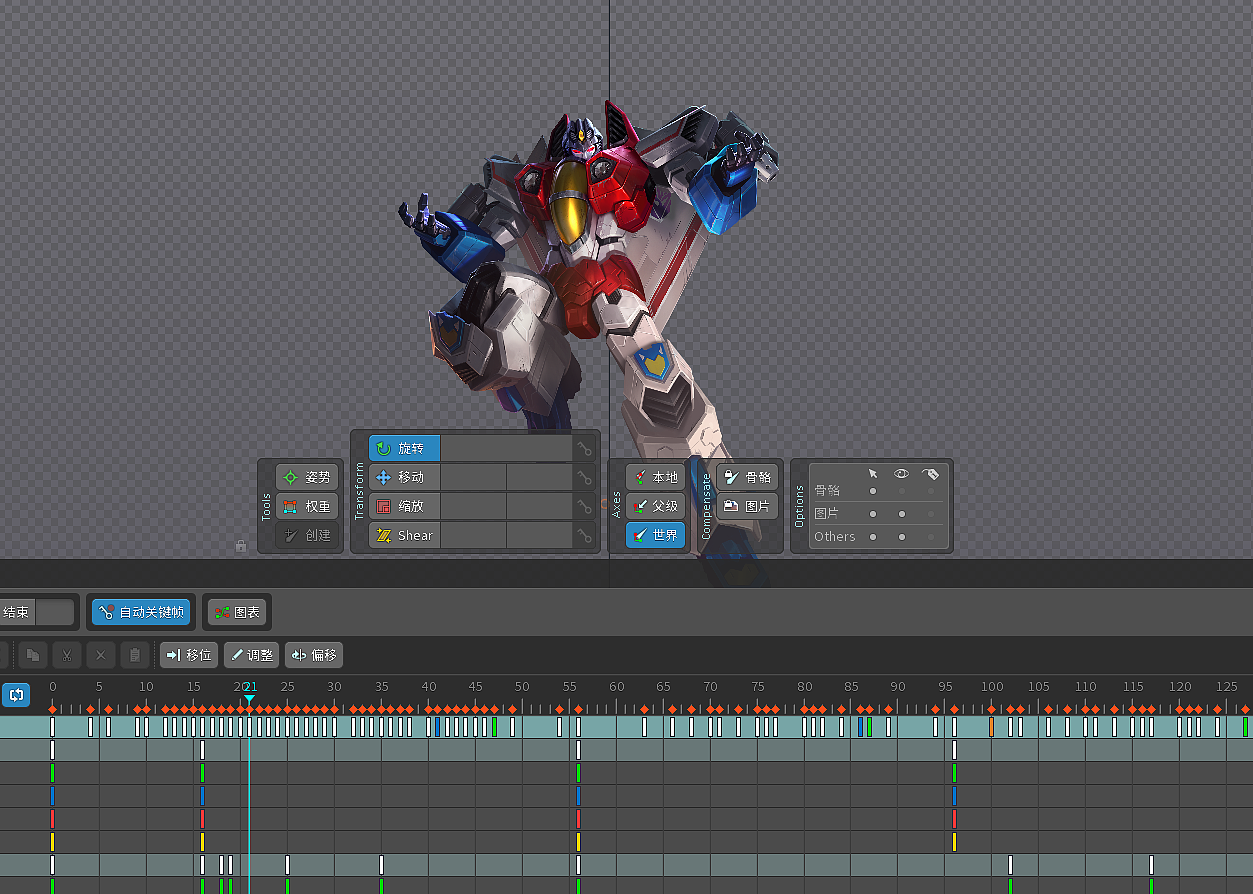Click the 调整 adjust button
1253x894 pixels.
251,655
